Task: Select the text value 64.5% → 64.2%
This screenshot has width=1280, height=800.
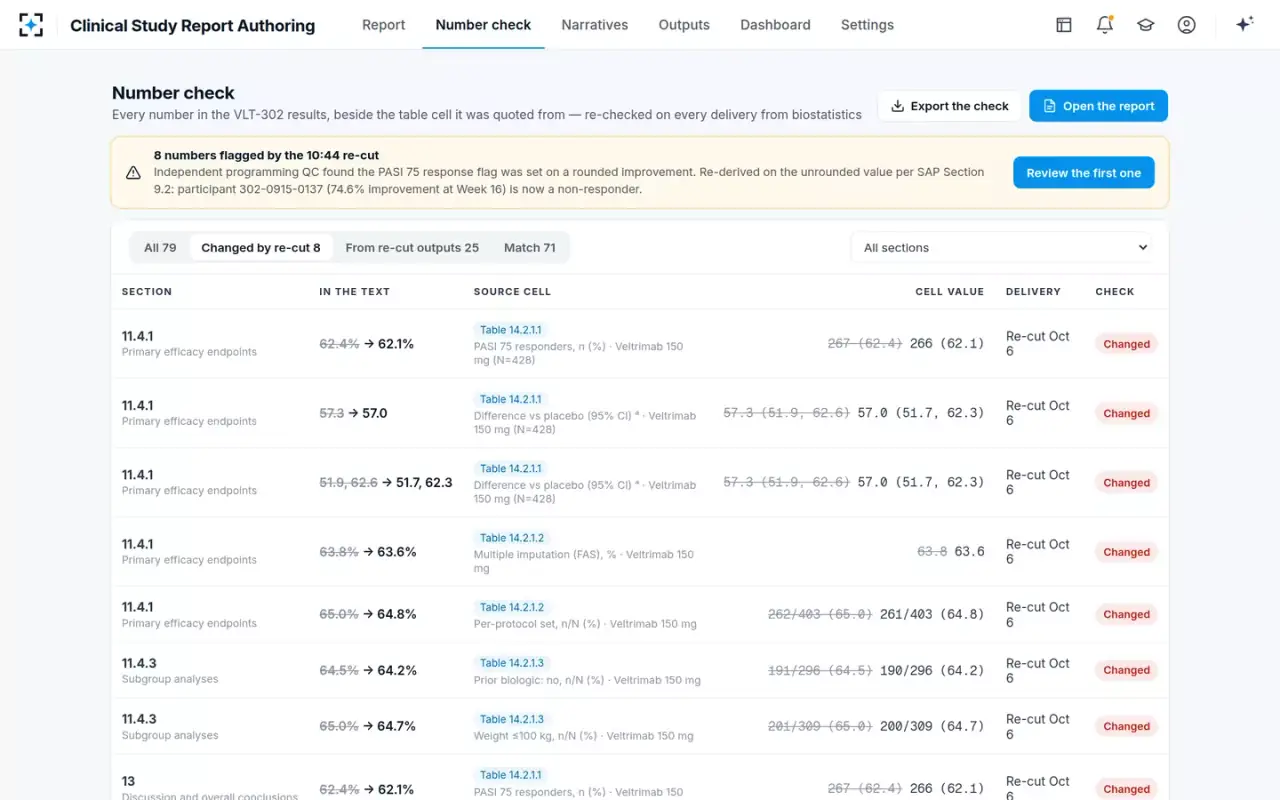Action: 368,671
